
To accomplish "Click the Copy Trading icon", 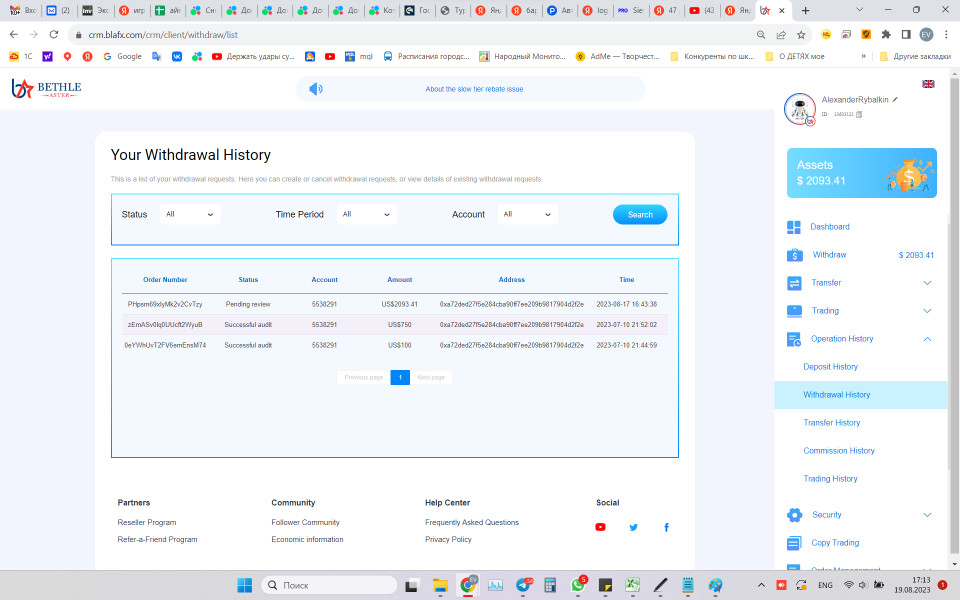I will click(794, 543).
